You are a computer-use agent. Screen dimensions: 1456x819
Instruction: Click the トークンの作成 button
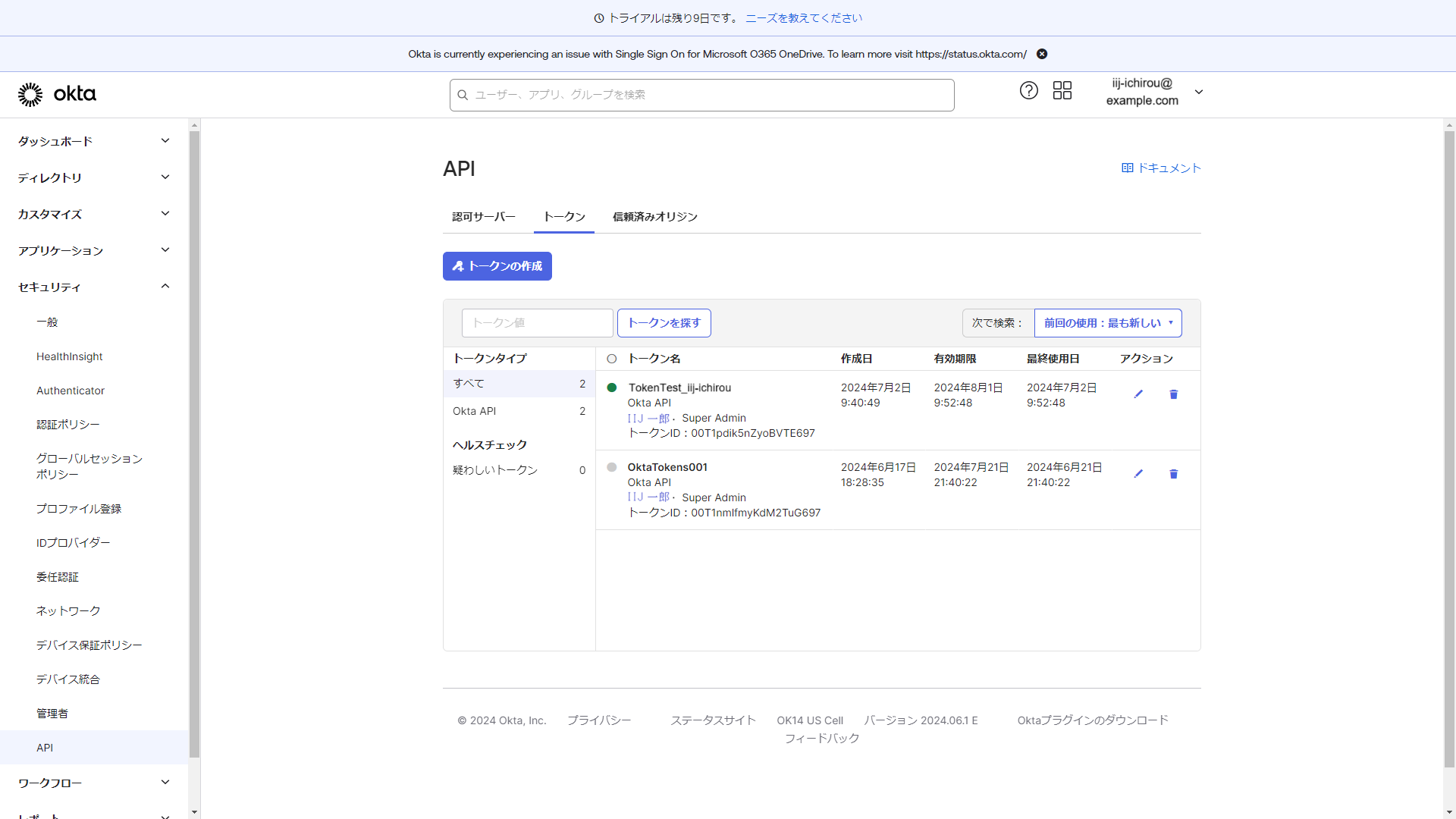point(497,266)
